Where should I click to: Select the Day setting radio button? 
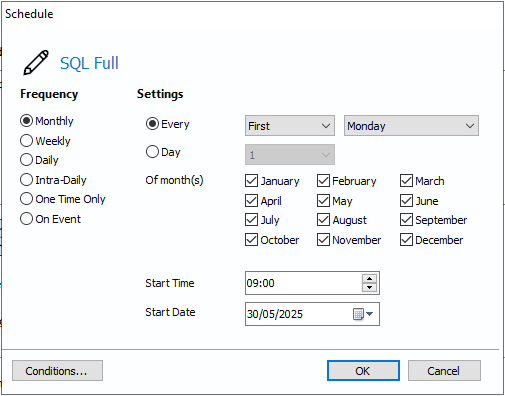(152, 152)
